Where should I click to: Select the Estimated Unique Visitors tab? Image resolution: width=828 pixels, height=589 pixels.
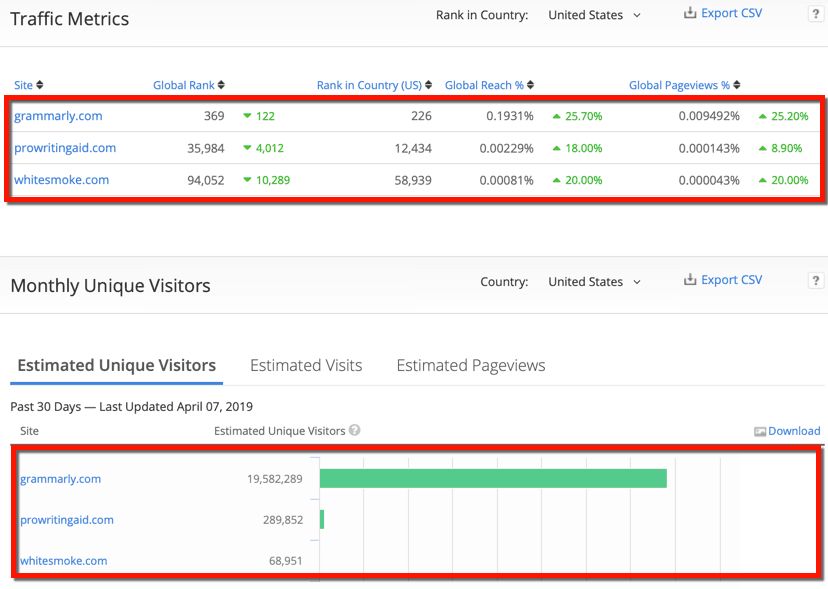(117, 366)
